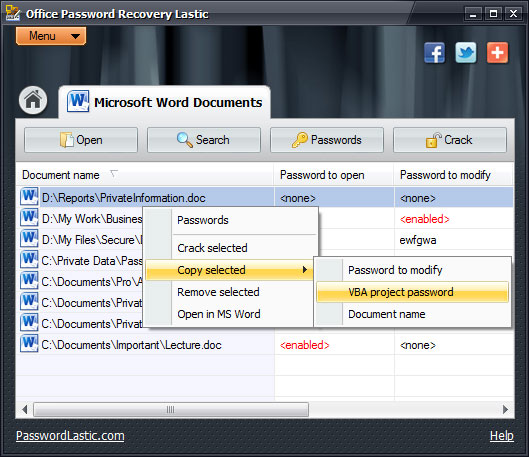Viewport: 529px width, 457px height.
Task: Choose Crack selected in context menu
Action: click(231, 248)
